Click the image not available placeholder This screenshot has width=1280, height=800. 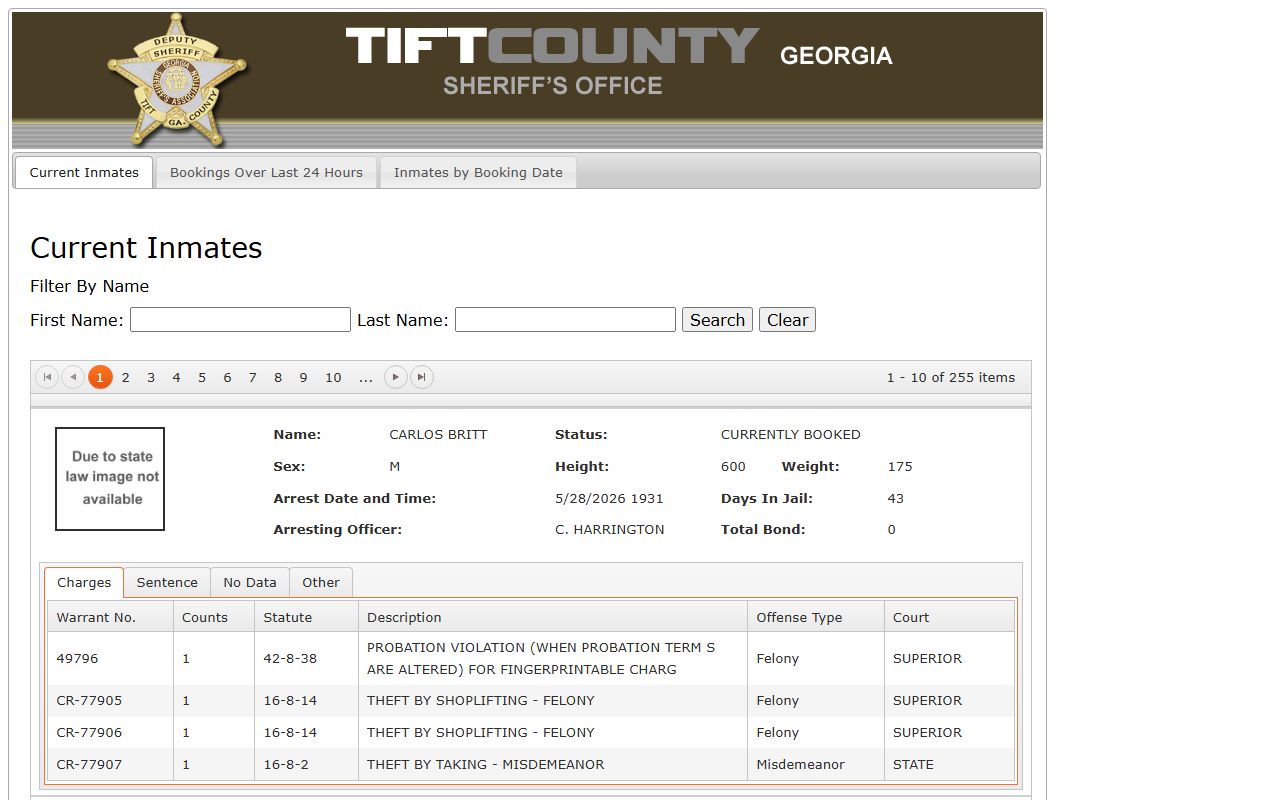coord(110,479)
